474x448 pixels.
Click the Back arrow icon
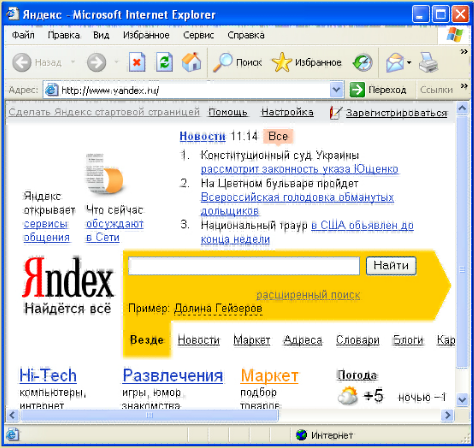click(22, 62)
